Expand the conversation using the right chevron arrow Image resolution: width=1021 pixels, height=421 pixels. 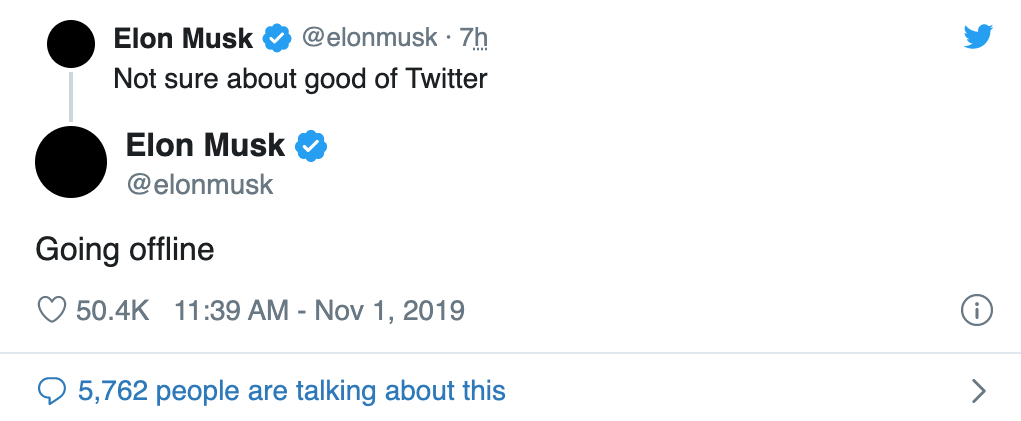coord(979,390)
